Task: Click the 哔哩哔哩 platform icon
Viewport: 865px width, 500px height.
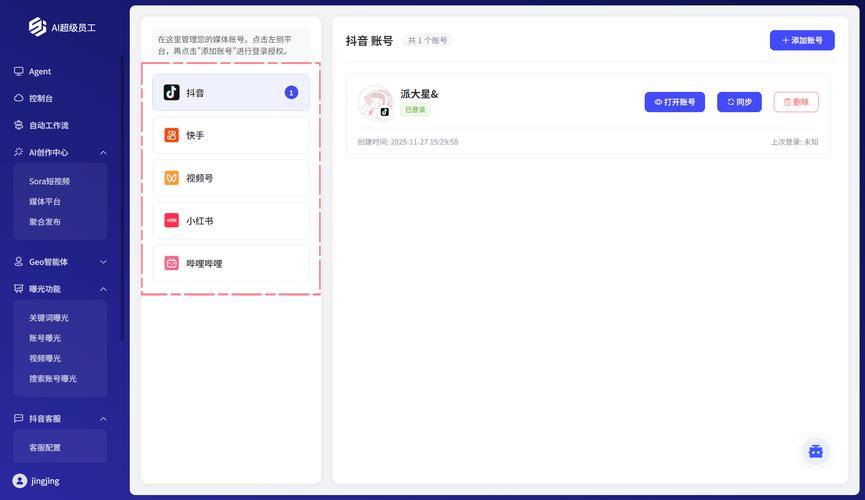Action: [171, 264]
